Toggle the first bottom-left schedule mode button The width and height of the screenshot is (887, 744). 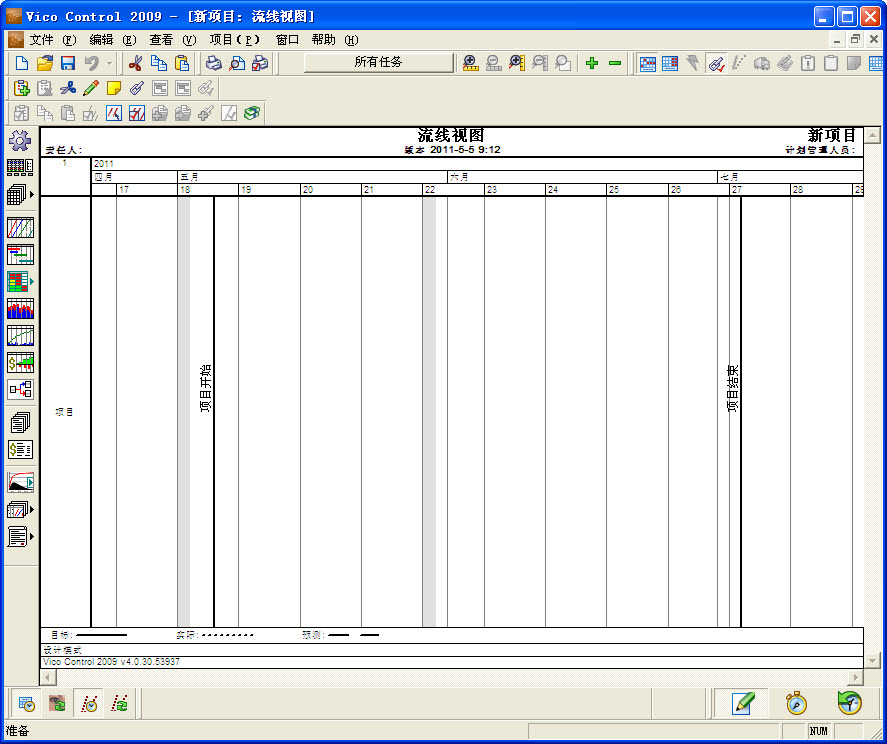point(25,704)
